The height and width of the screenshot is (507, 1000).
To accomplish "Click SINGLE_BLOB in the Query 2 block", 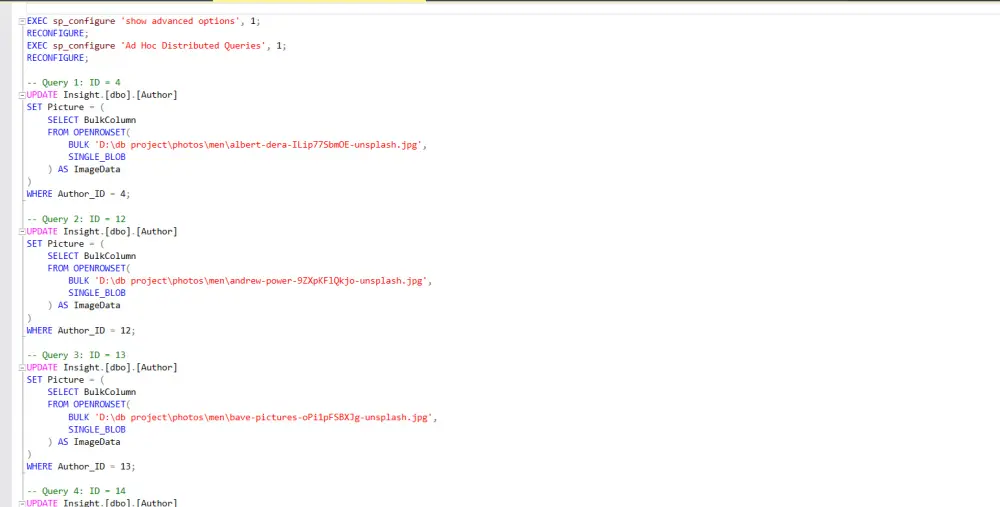I will (x=97, y=293).
